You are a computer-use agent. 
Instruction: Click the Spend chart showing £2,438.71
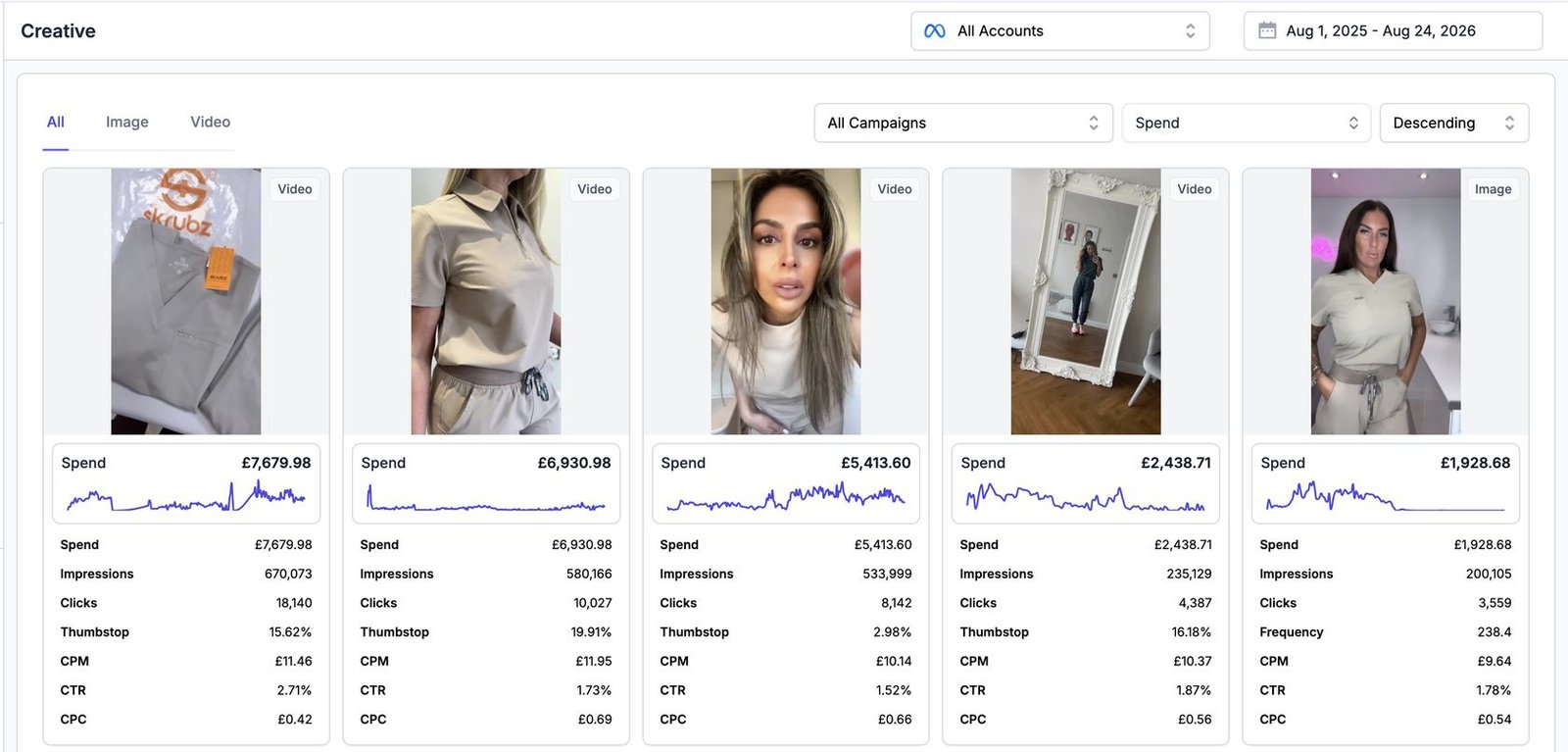[1086, 483]
